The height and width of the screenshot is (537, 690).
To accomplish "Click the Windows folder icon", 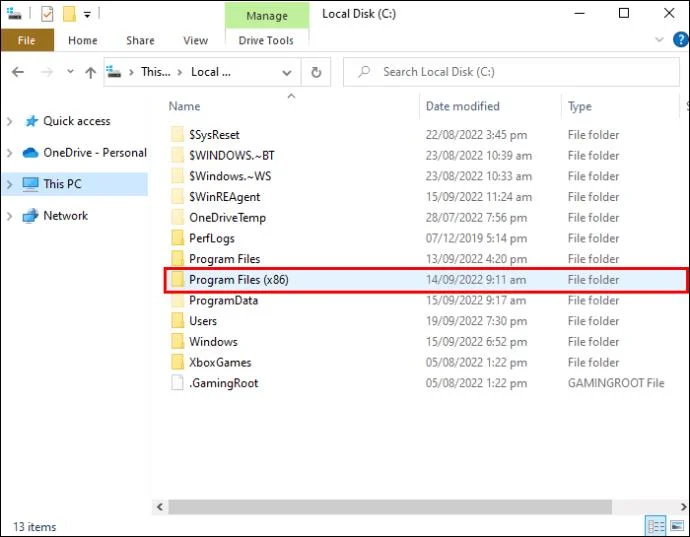I will pos(177,341).
